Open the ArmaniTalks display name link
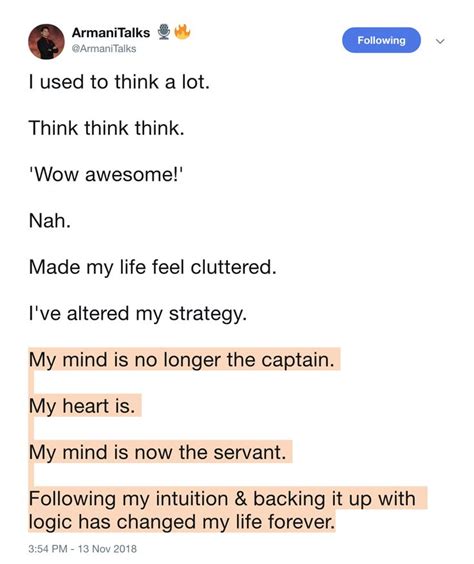This screenshot has width=474, height=564. click(x=111, y=33)
